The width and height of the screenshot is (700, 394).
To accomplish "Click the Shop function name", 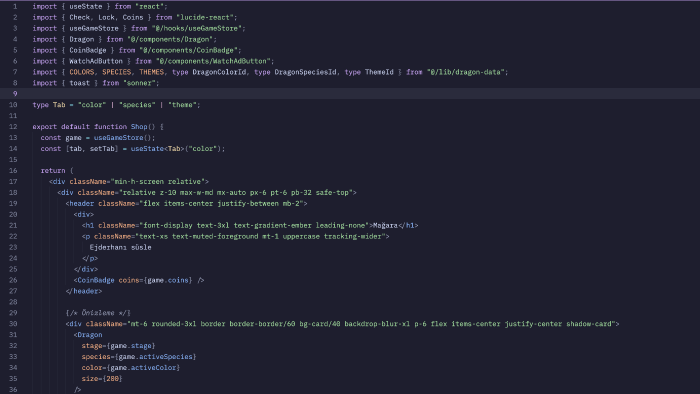I will [x=139, y=127].
